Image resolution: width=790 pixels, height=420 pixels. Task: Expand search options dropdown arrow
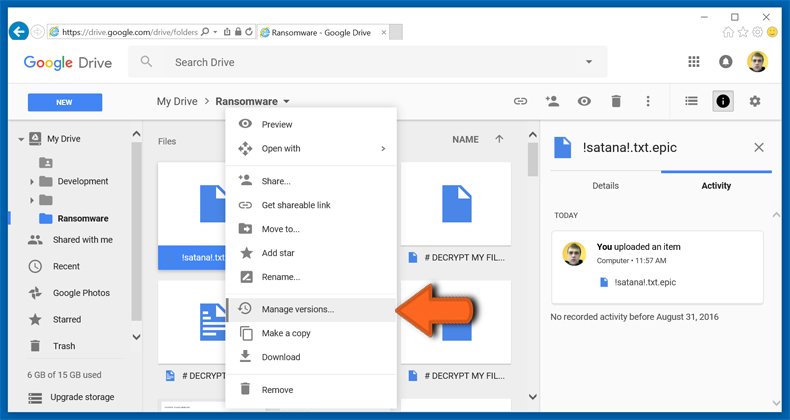coord(588,62)
